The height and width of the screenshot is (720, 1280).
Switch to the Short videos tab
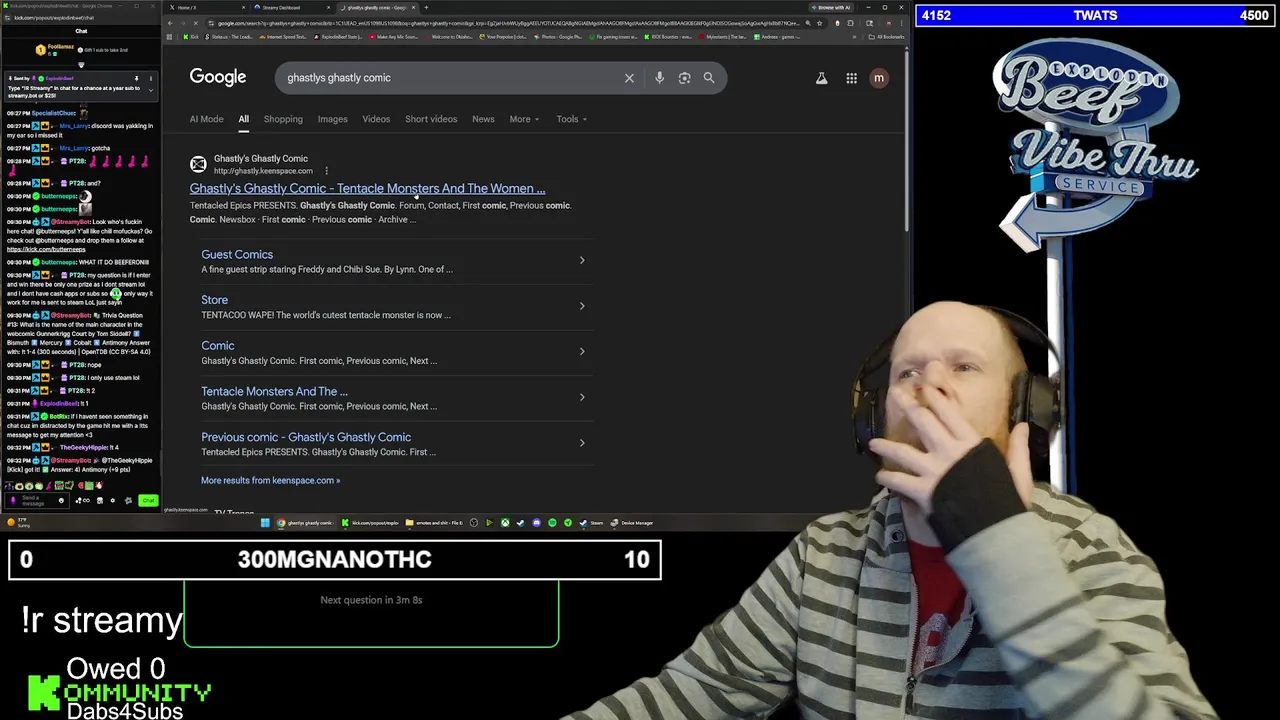(431, 119)
